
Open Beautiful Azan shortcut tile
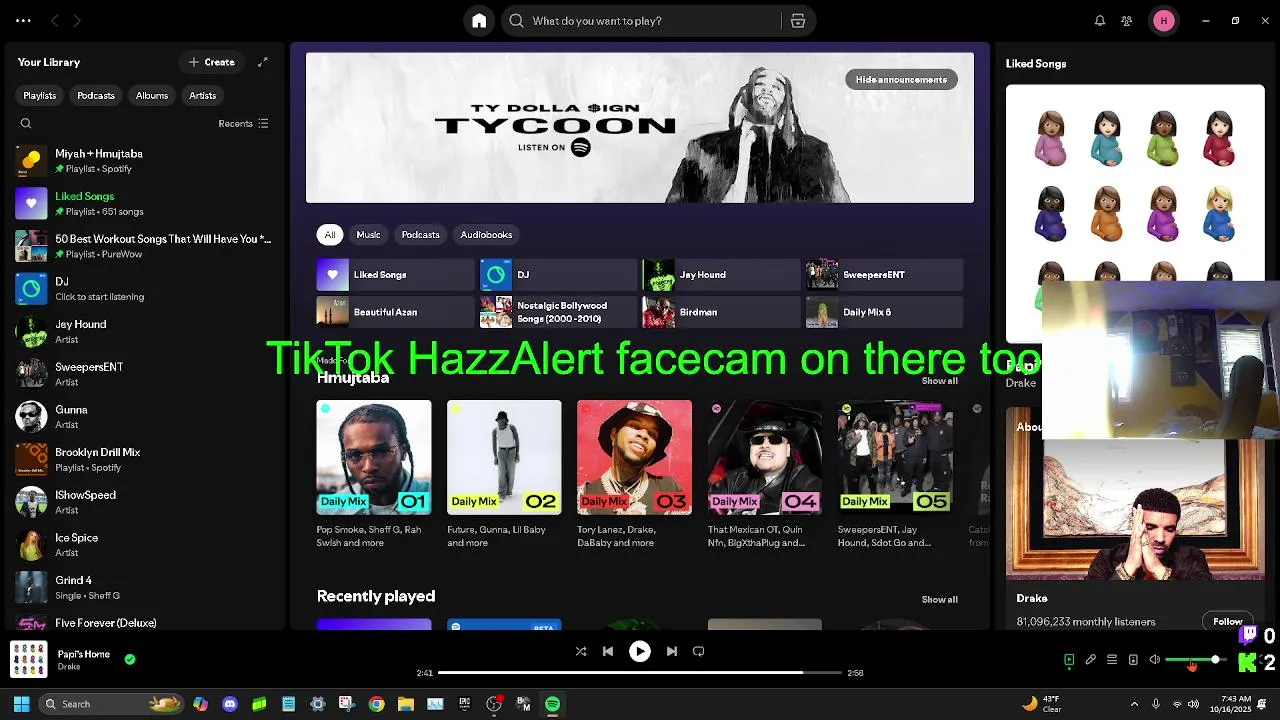(395, 312)
